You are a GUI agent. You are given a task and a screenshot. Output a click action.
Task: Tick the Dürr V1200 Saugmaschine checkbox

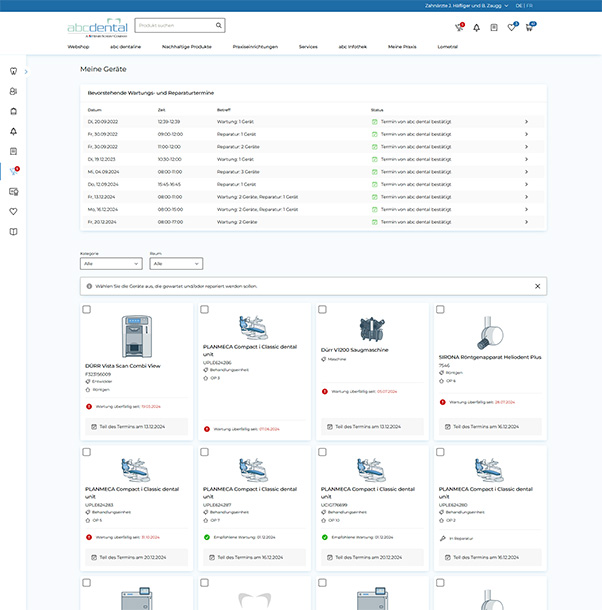tap(321, 310)
